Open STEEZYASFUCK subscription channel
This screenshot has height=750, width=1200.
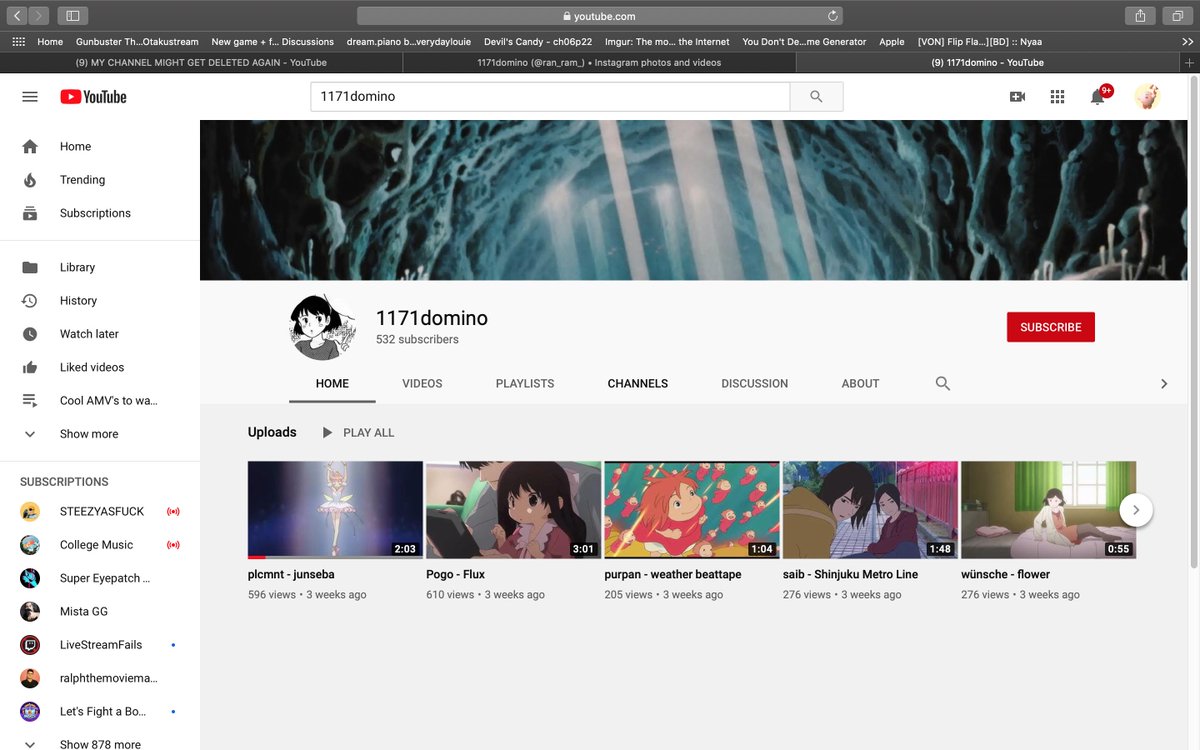coord(100,511)
